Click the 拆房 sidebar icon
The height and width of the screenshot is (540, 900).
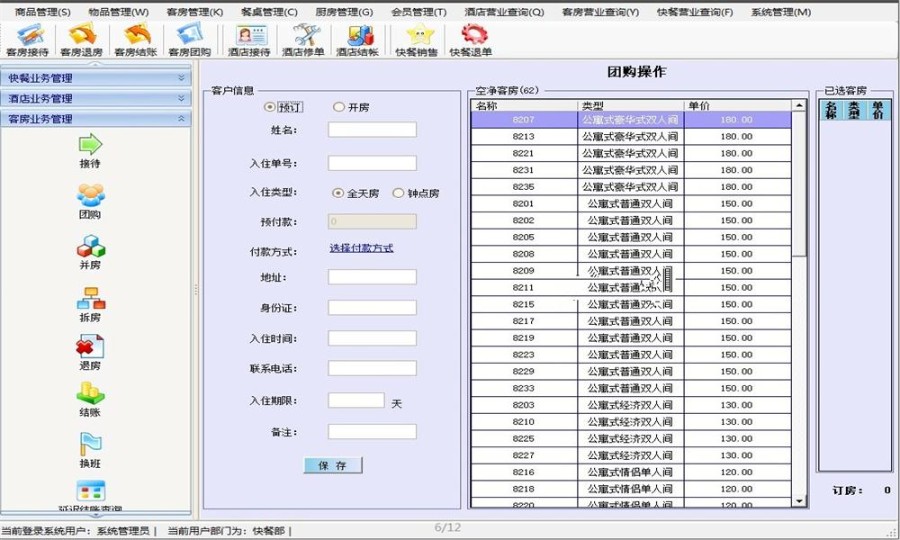click(90, 303)
